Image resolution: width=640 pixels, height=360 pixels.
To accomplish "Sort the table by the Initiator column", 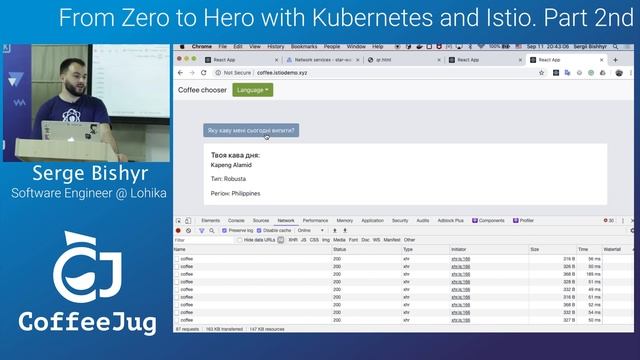I will [489, 249].
